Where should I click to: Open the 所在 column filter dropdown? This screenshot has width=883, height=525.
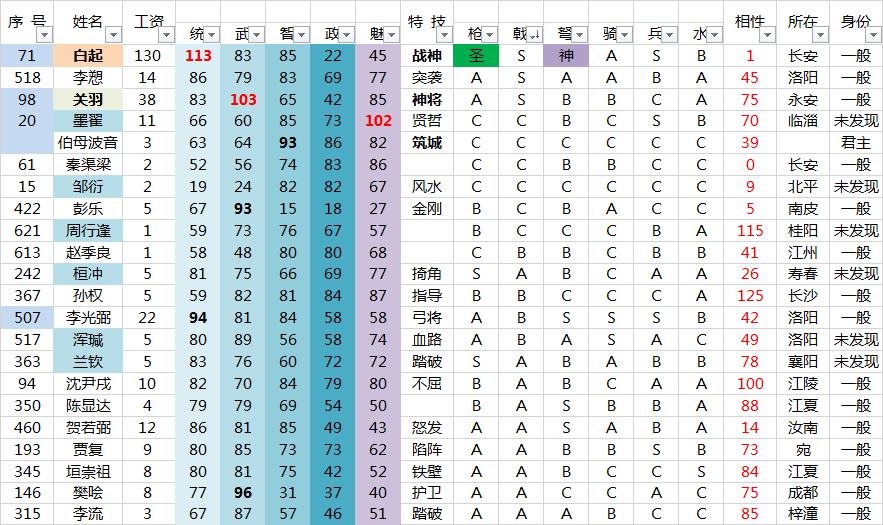tap(820, 35)
